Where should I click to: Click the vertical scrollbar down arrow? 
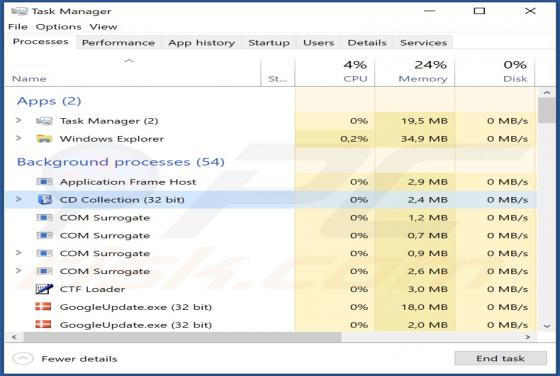click(547, 326)
